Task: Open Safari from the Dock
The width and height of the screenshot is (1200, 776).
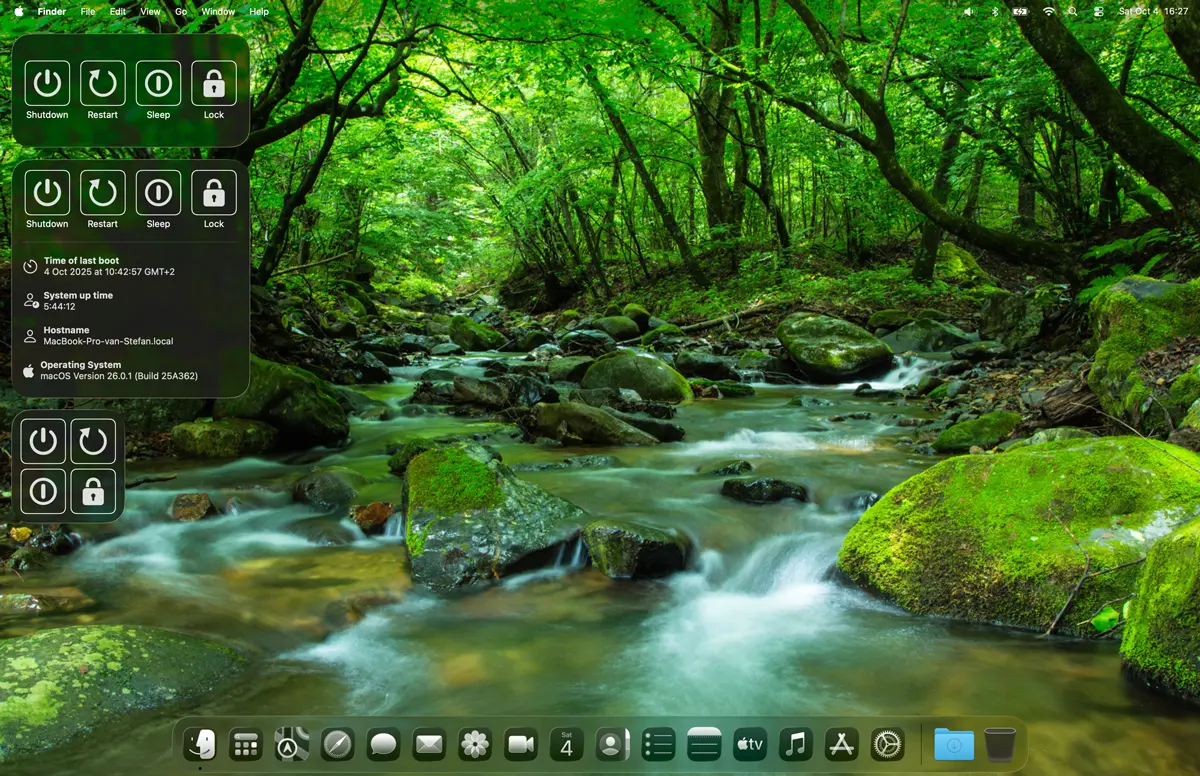Action: click(x=337, y=744)
